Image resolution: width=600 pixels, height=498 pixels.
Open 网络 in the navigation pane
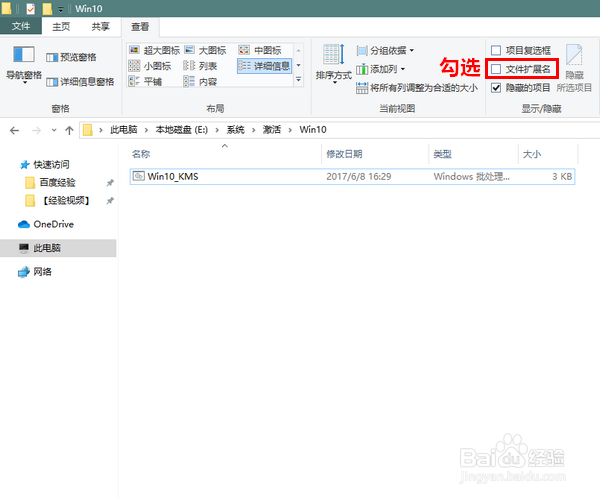click(35, 272)
